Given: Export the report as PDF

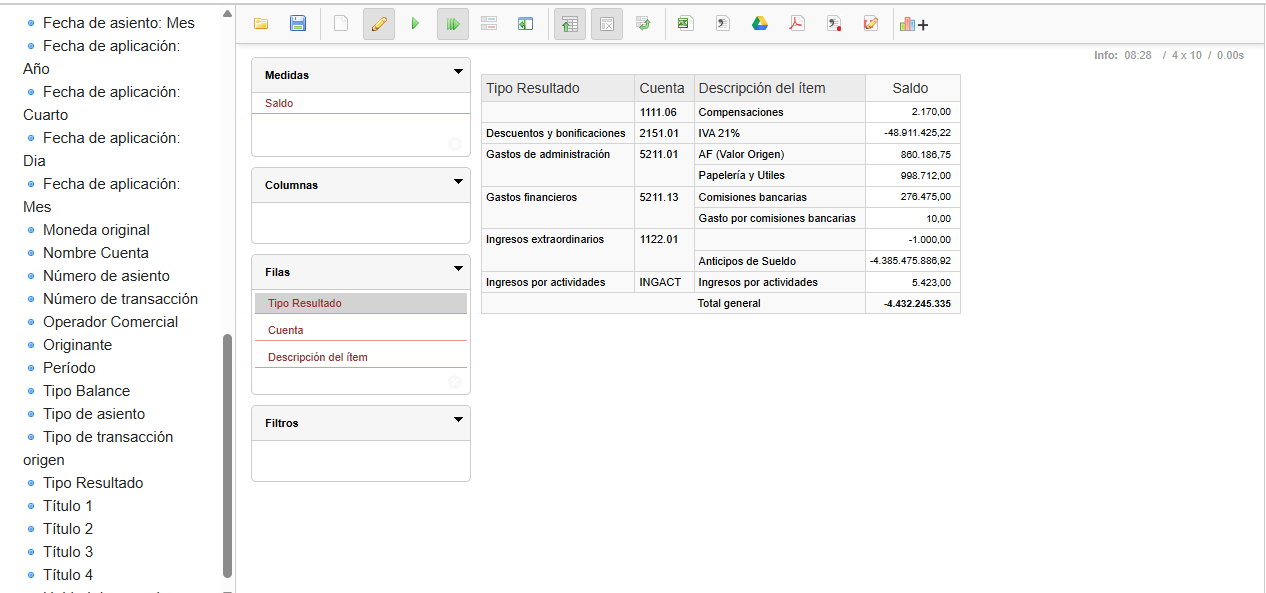Looking at the screenshot, I should [797, 24].
